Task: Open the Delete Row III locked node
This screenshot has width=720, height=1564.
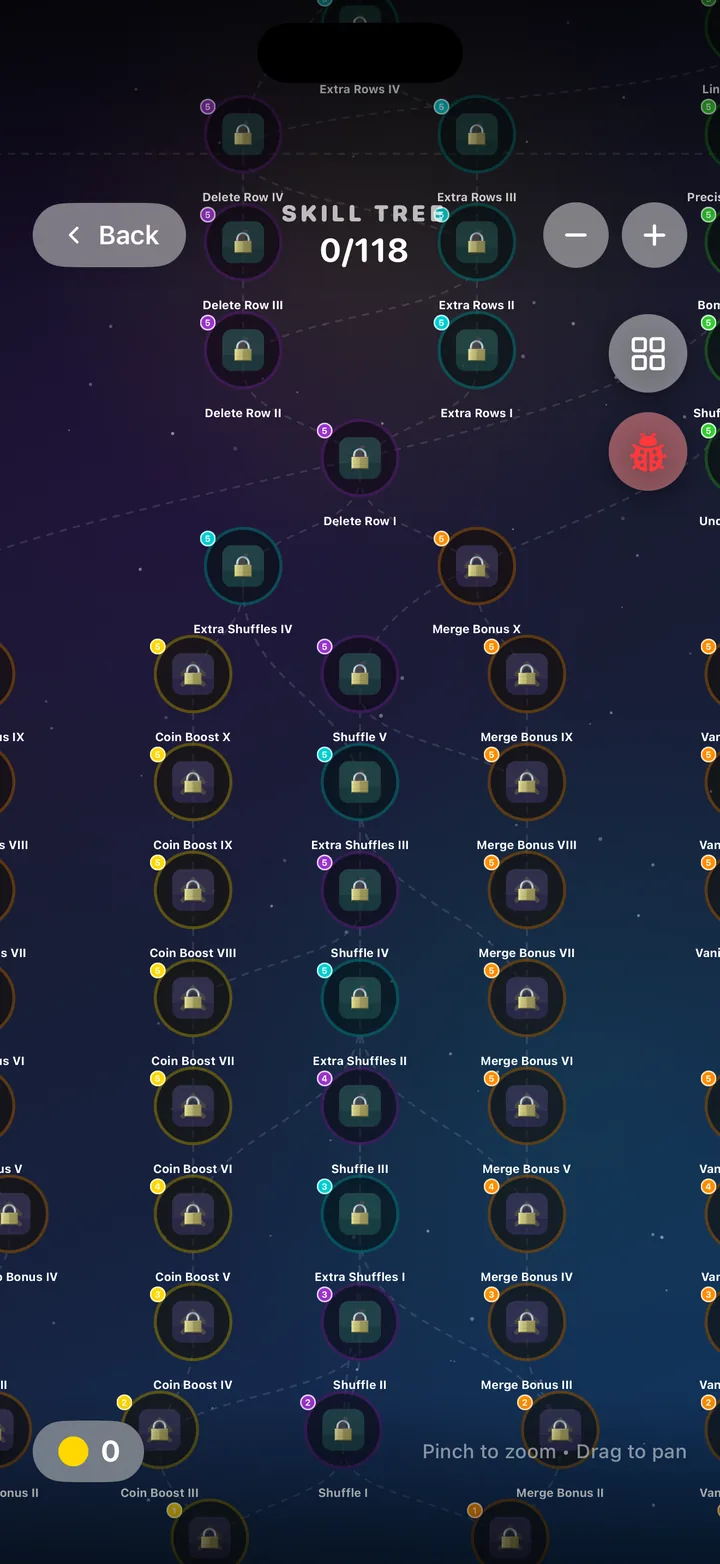Action: click(243, 242)
